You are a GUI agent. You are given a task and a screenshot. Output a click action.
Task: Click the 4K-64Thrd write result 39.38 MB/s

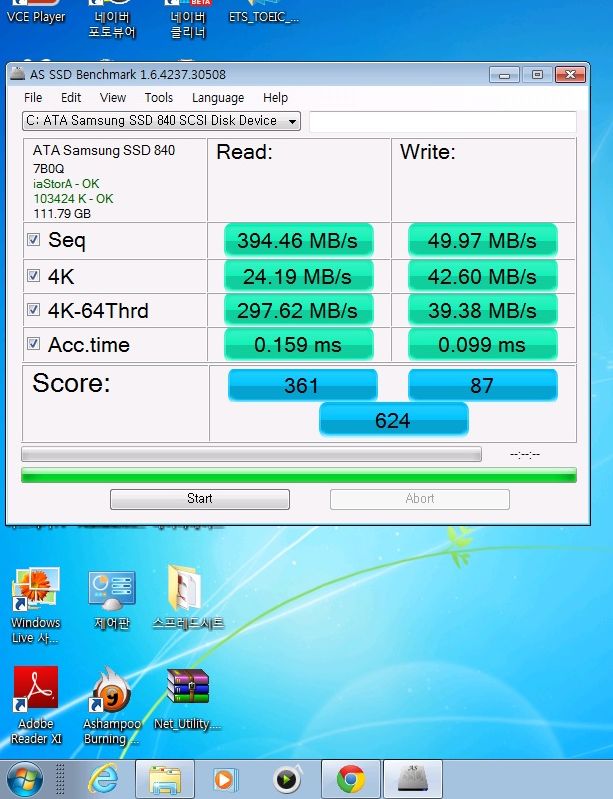point(483,310)
